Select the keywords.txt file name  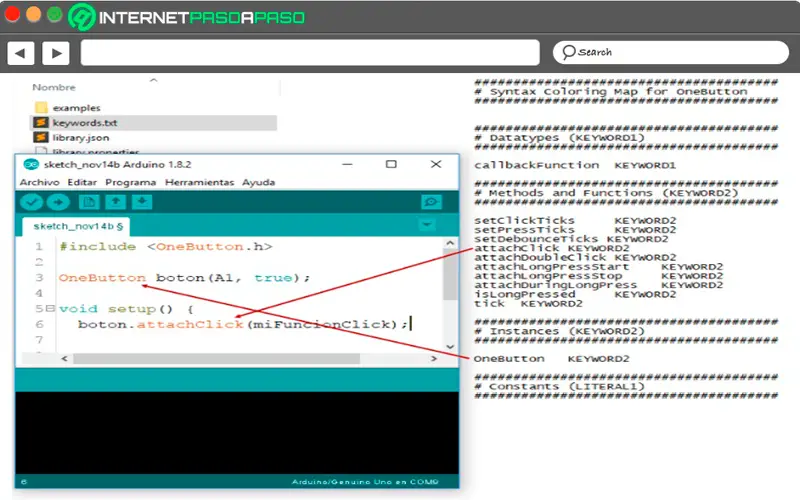coord(85,122)
